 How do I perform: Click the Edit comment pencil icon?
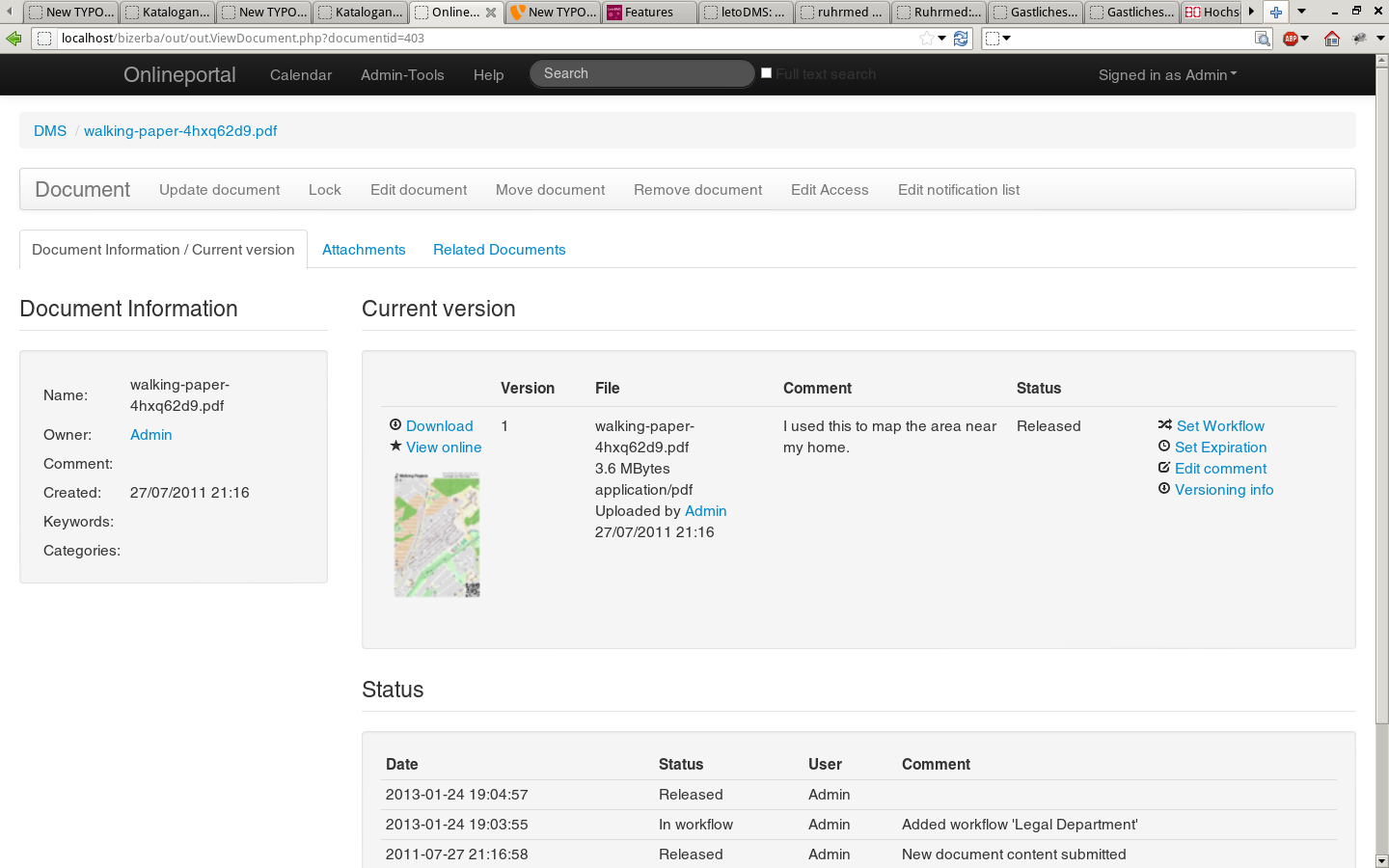click(1164, 468)
